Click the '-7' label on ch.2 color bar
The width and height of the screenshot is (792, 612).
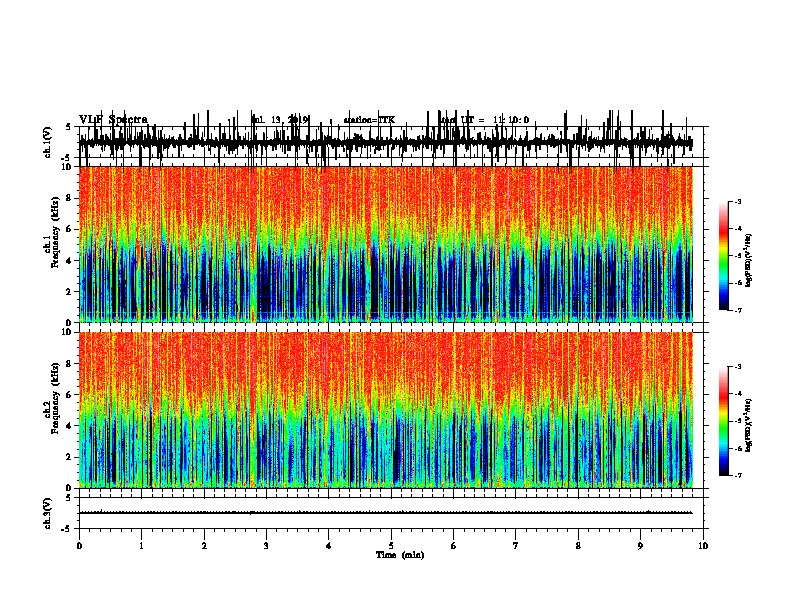tap(737, 476)
